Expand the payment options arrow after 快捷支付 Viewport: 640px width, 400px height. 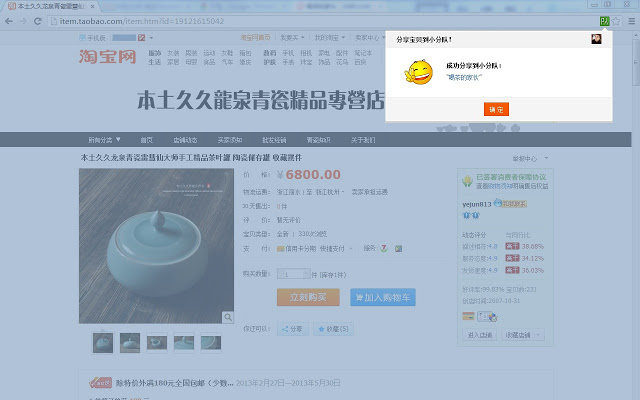tap(351, 249)
